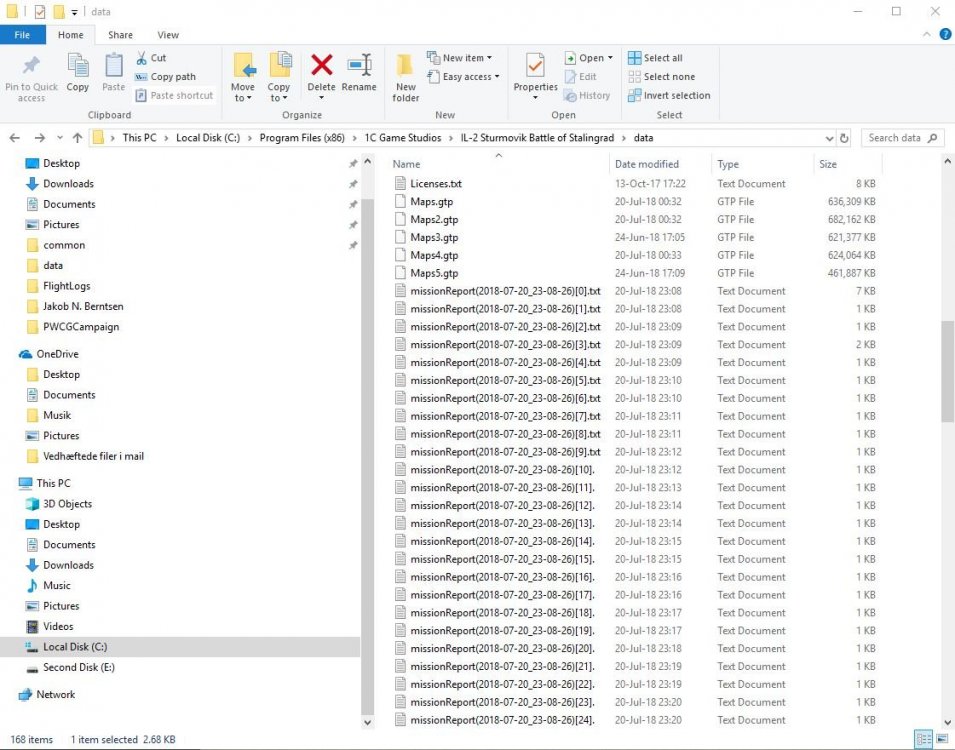Open the Properties icon in the ribbon

click(x=535, y=74)
